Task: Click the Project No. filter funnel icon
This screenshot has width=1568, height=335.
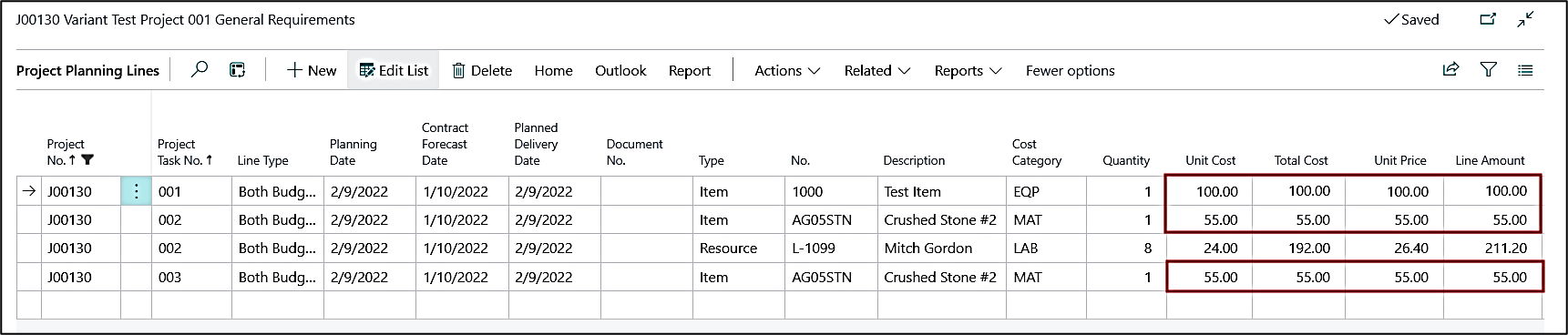Action: tap(87, 160)
